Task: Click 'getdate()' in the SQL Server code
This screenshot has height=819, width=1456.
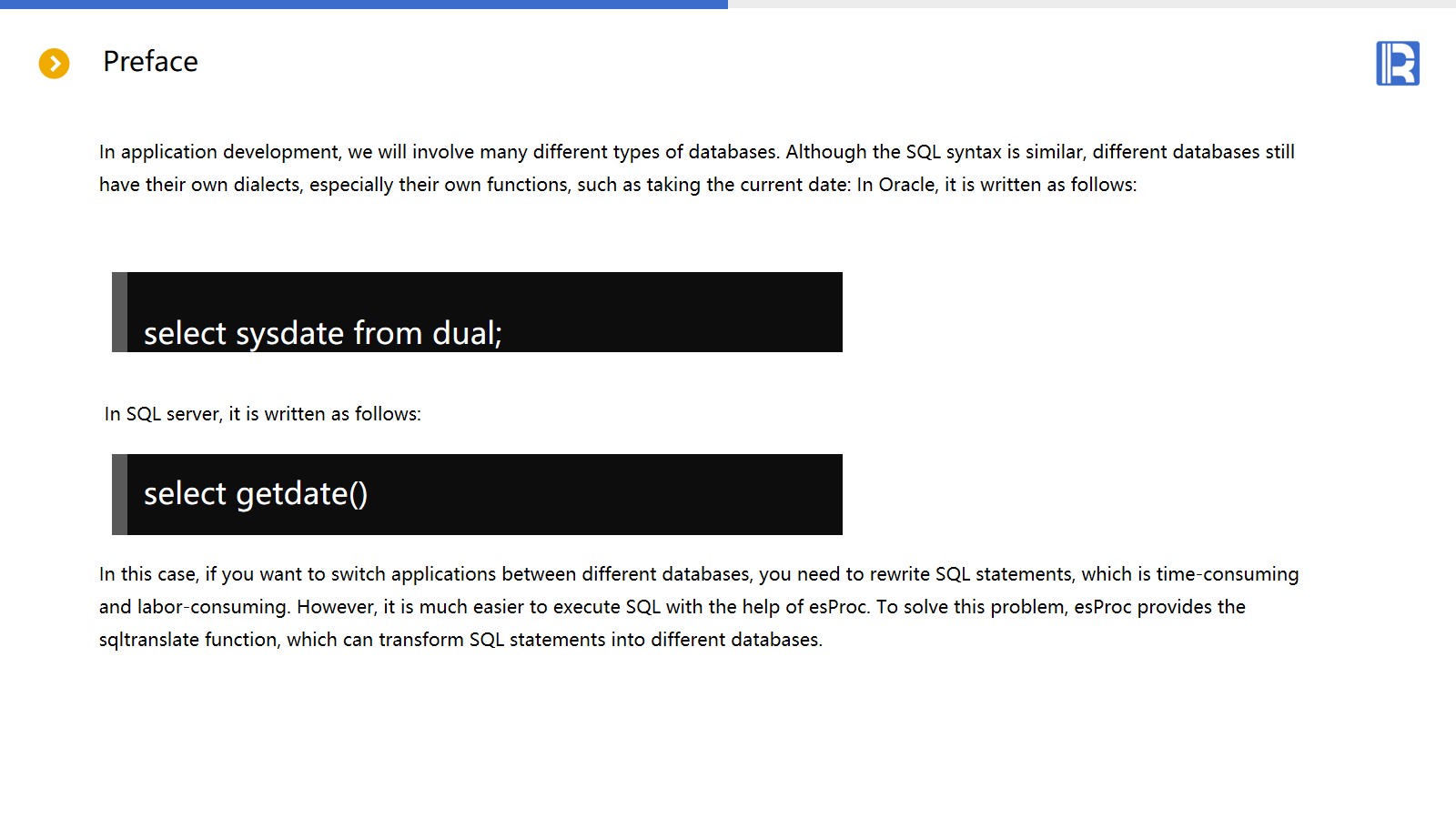Action: click(301, 494)
